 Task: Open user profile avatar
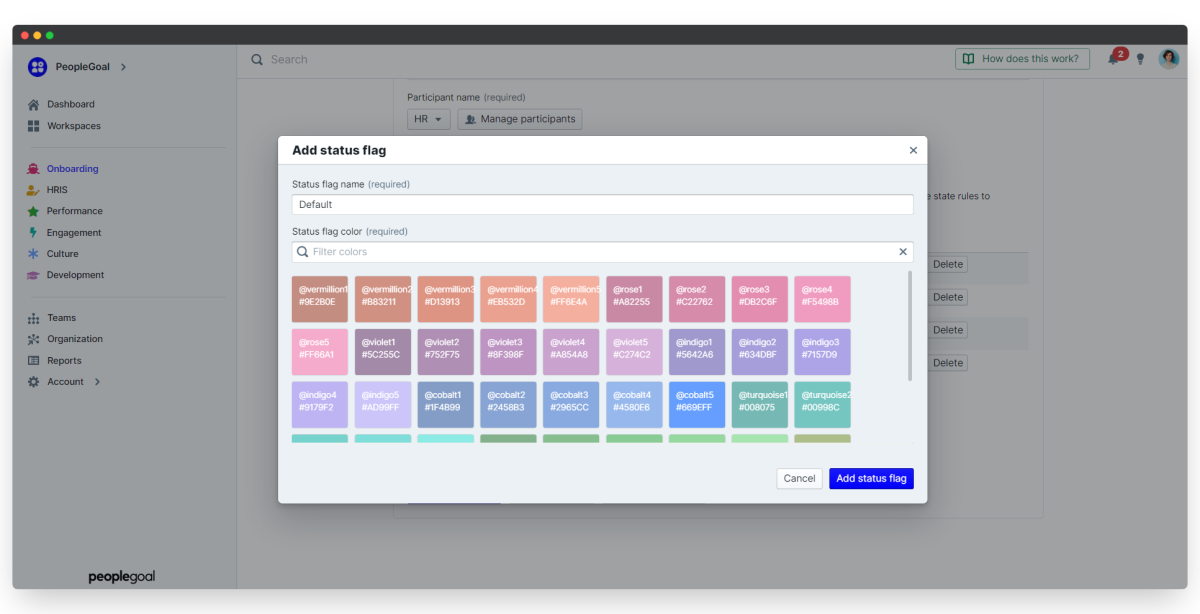[1169, 58]
